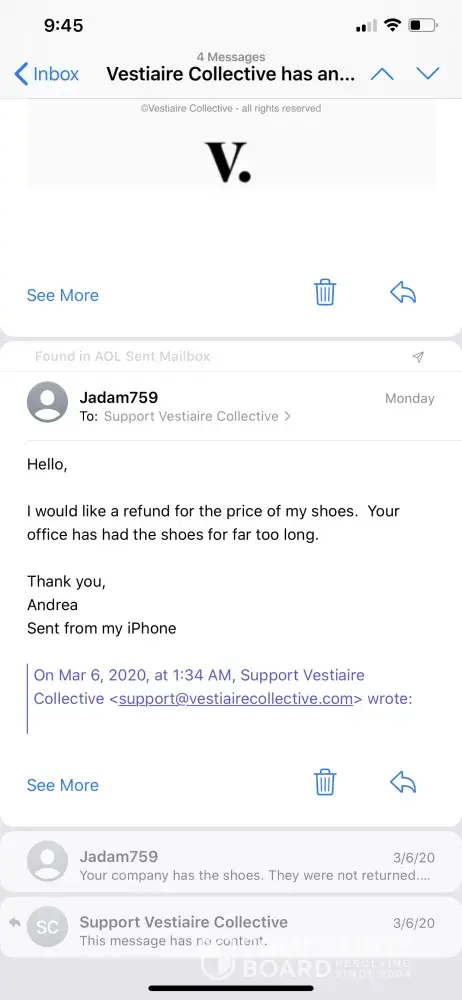Tap the sent paper plane icon
462x1000 pixels.
coord(418,357)
